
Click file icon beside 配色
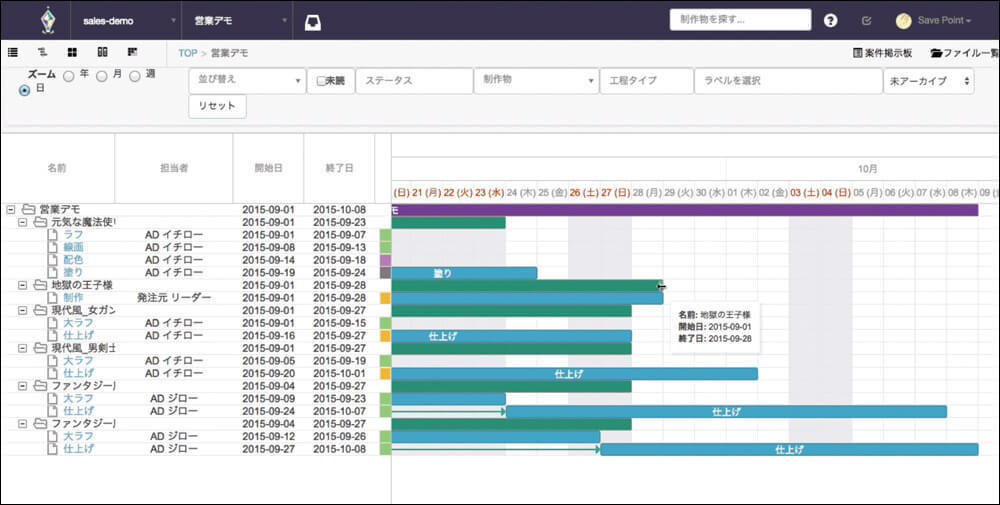pos(54,260)
